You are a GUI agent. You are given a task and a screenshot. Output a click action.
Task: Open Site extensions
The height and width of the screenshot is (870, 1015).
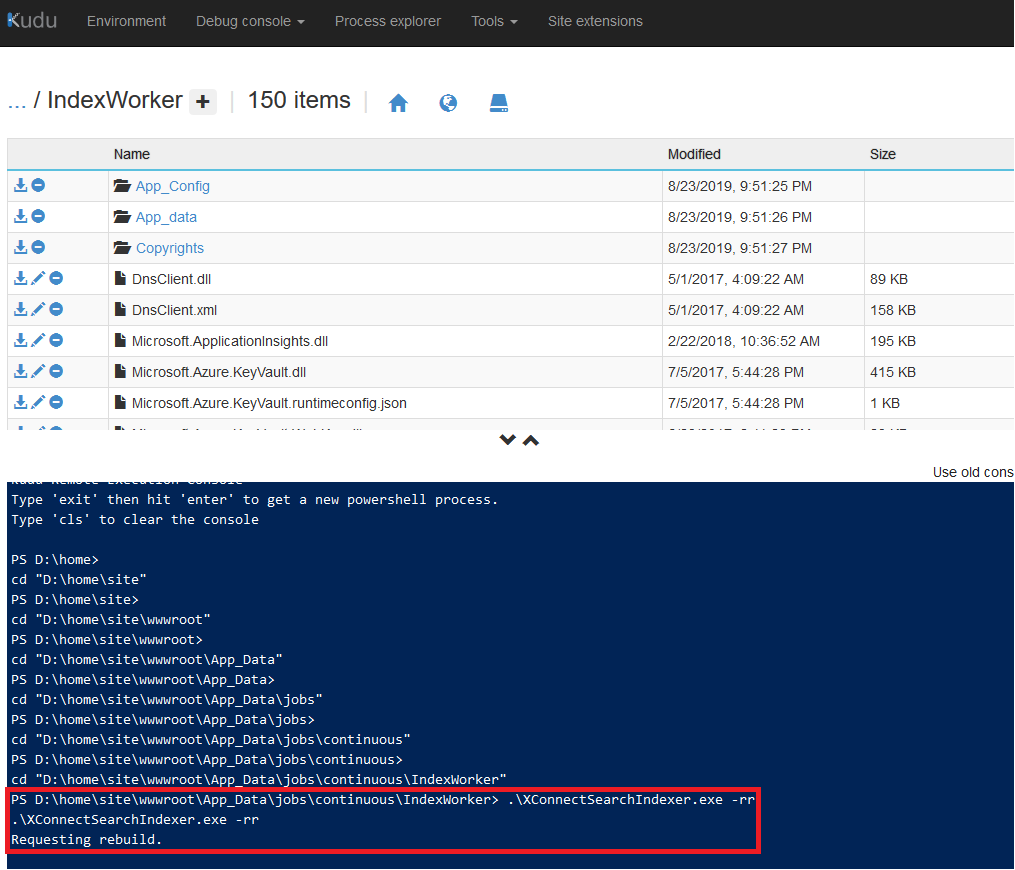tap(596, 21)
